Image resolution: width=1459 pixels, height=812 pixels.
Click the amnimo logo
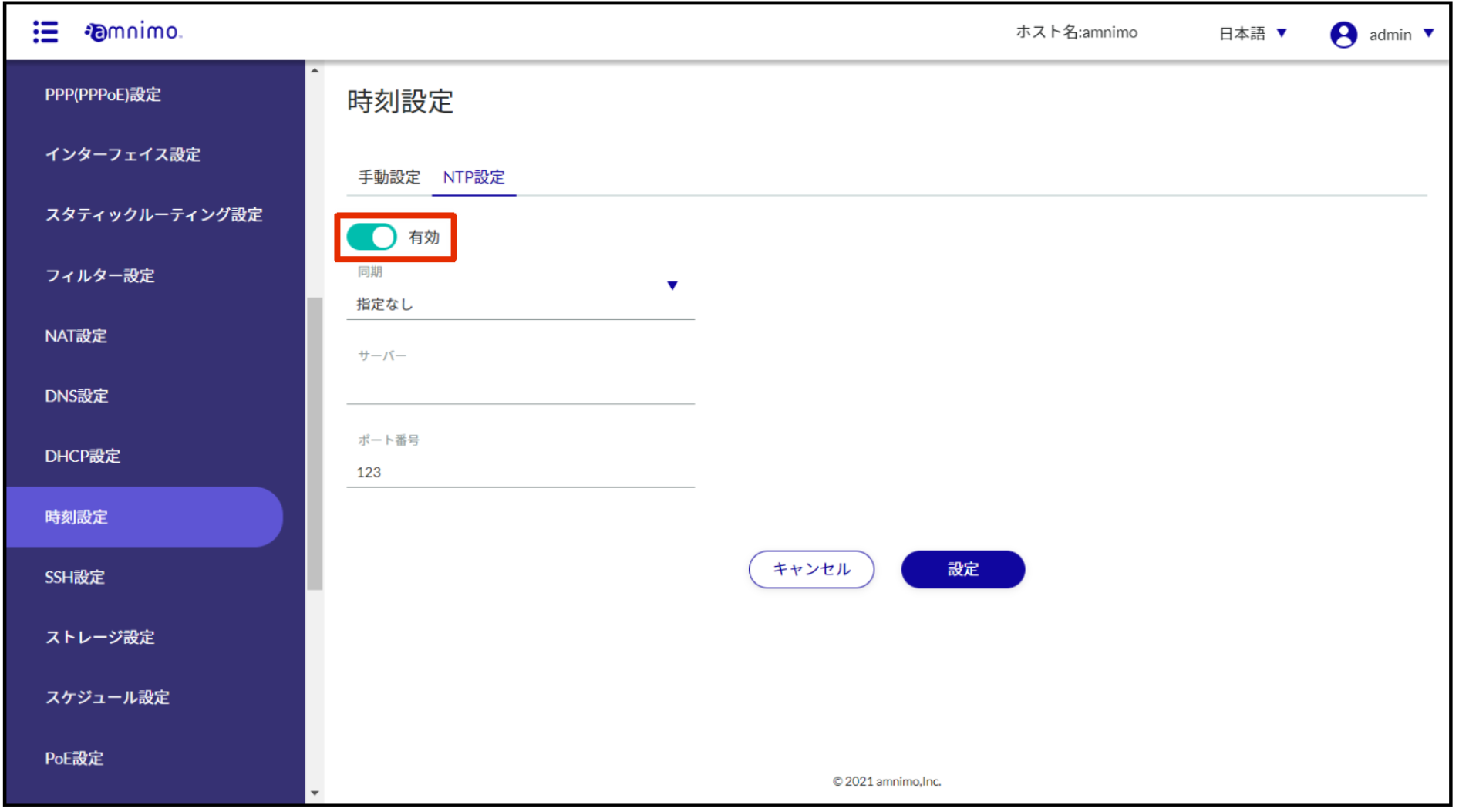point(133,32)
